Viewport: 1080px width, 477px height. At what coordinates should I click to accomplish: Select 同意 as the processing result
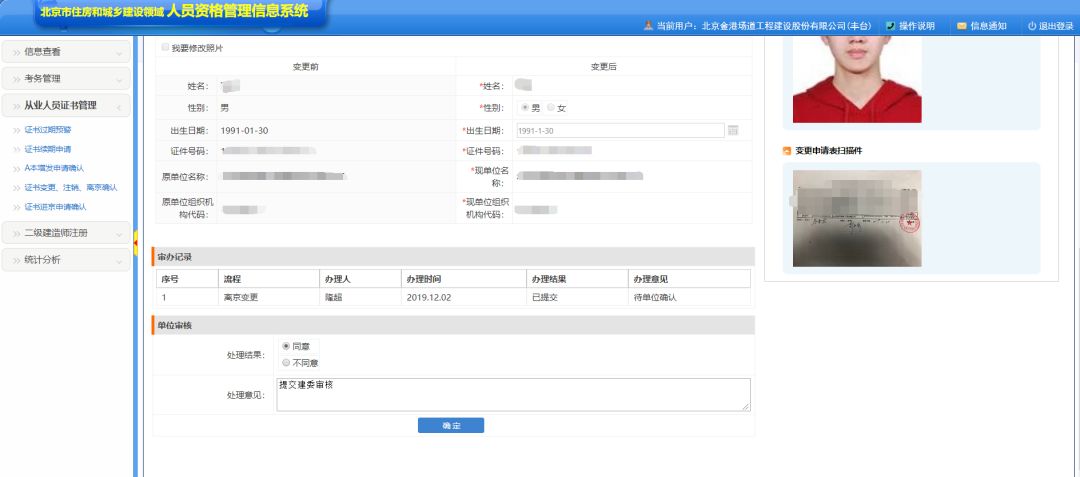287,346
